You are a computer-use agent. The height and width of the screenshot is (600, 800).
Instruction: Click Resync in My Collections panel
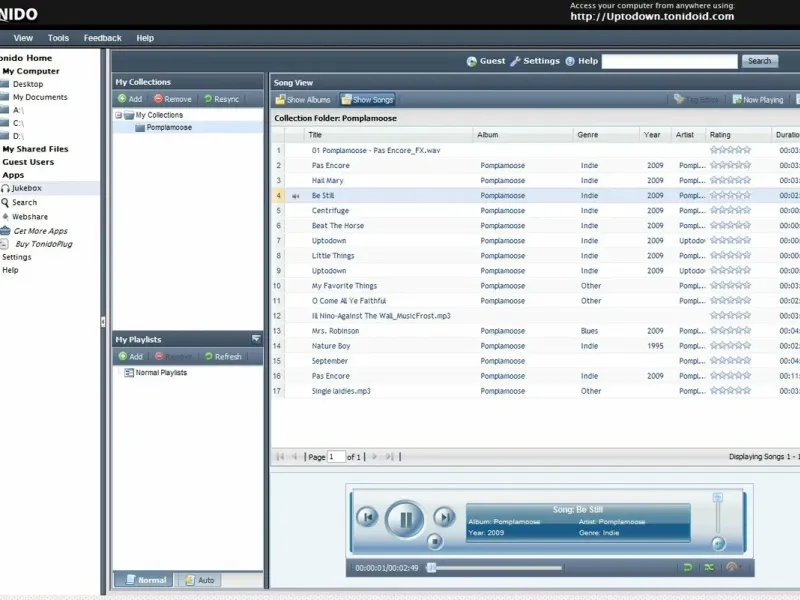click(x=221, y=99)
